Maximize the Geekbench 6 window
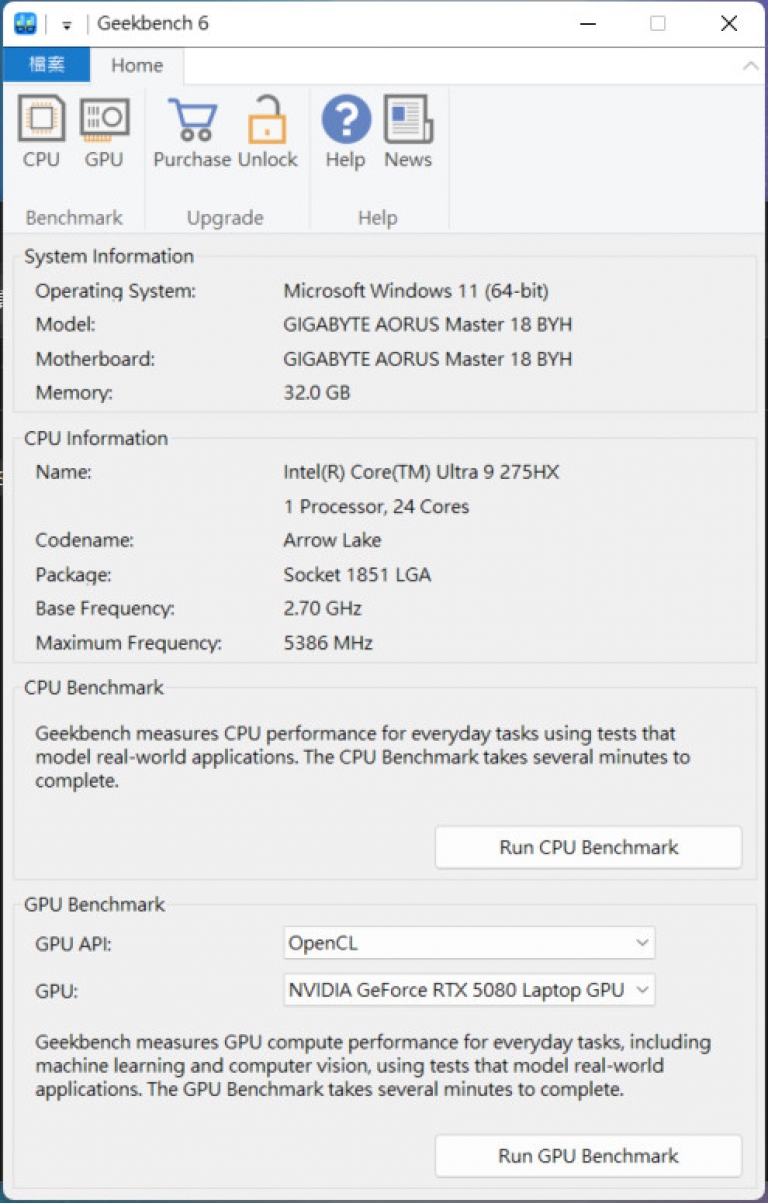 (657, 24)
